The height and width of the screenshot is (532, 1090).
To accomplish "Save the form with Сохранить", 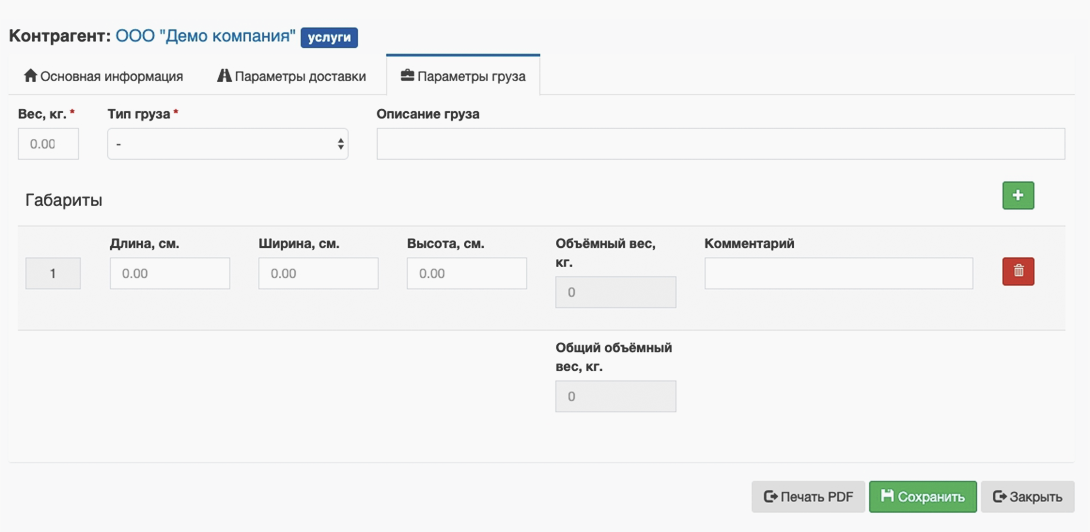I will (x=922, y=497).
